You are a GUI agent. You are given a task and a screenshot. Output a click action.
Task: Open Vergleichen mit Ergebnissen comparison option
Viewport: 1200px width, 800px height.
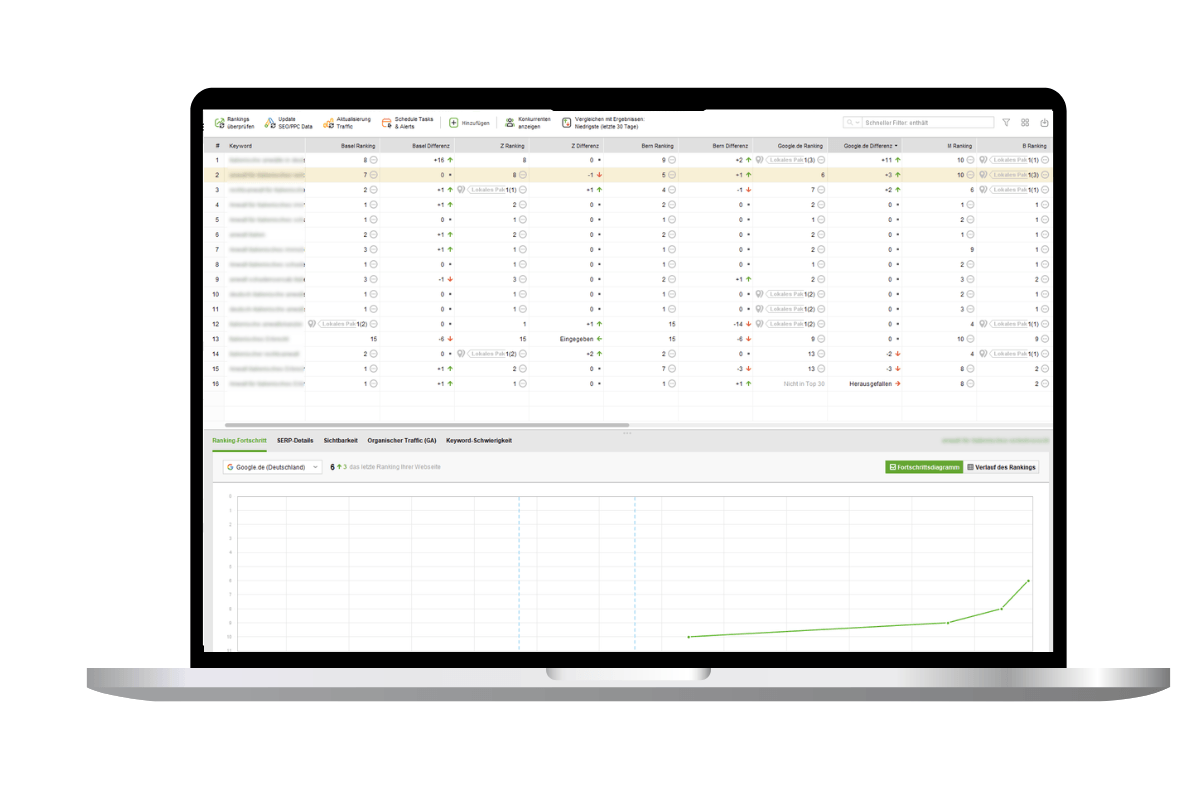[604, 123]
